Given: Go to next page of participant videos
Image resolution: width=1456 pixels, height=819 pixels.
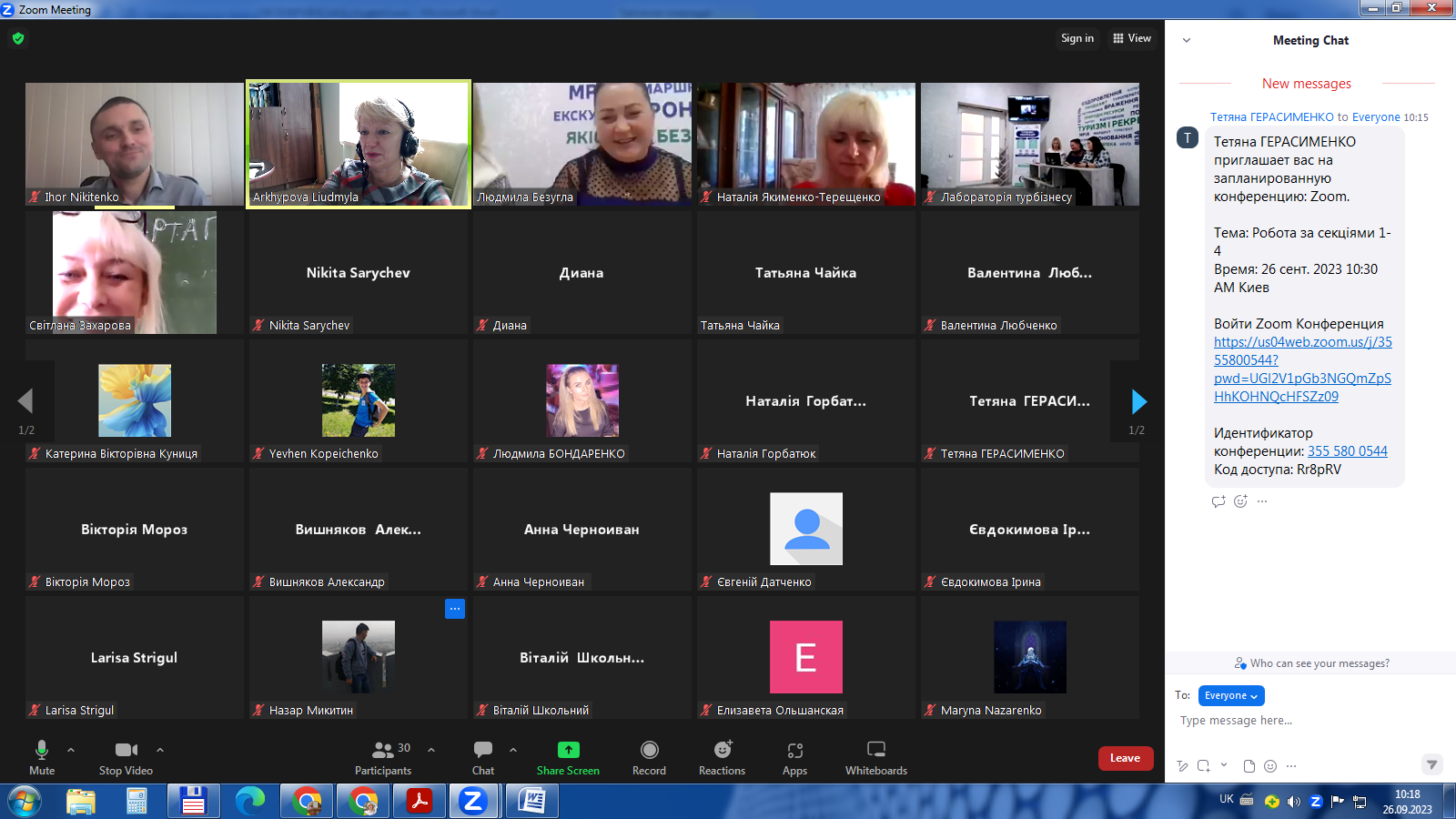Looking at the screenshot, I should (1137, 401).
